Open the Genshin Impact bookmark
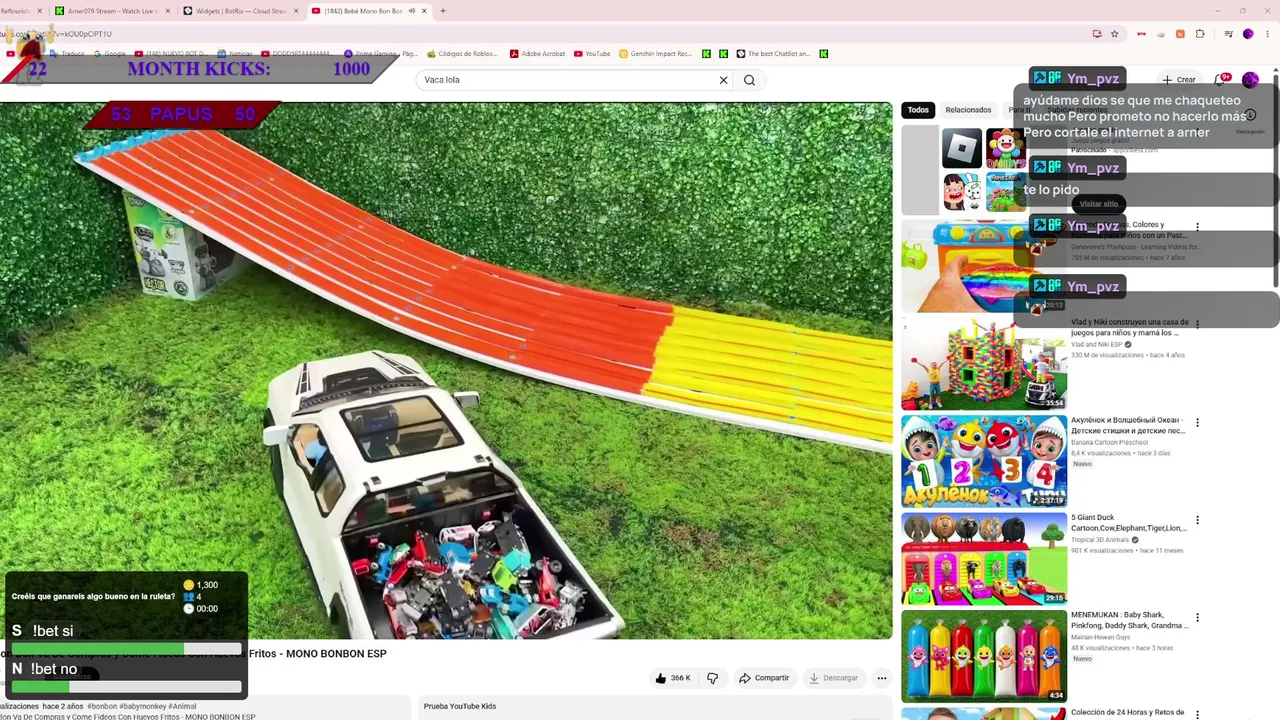The image size is (1280, 720). (x=655, y=54)
